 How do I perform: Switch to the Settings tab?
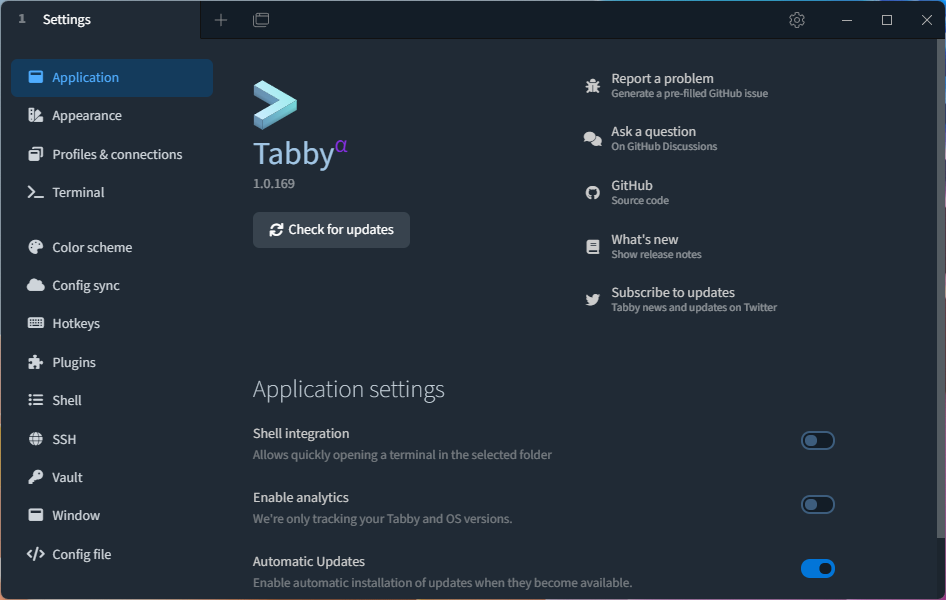pos(66,20)
